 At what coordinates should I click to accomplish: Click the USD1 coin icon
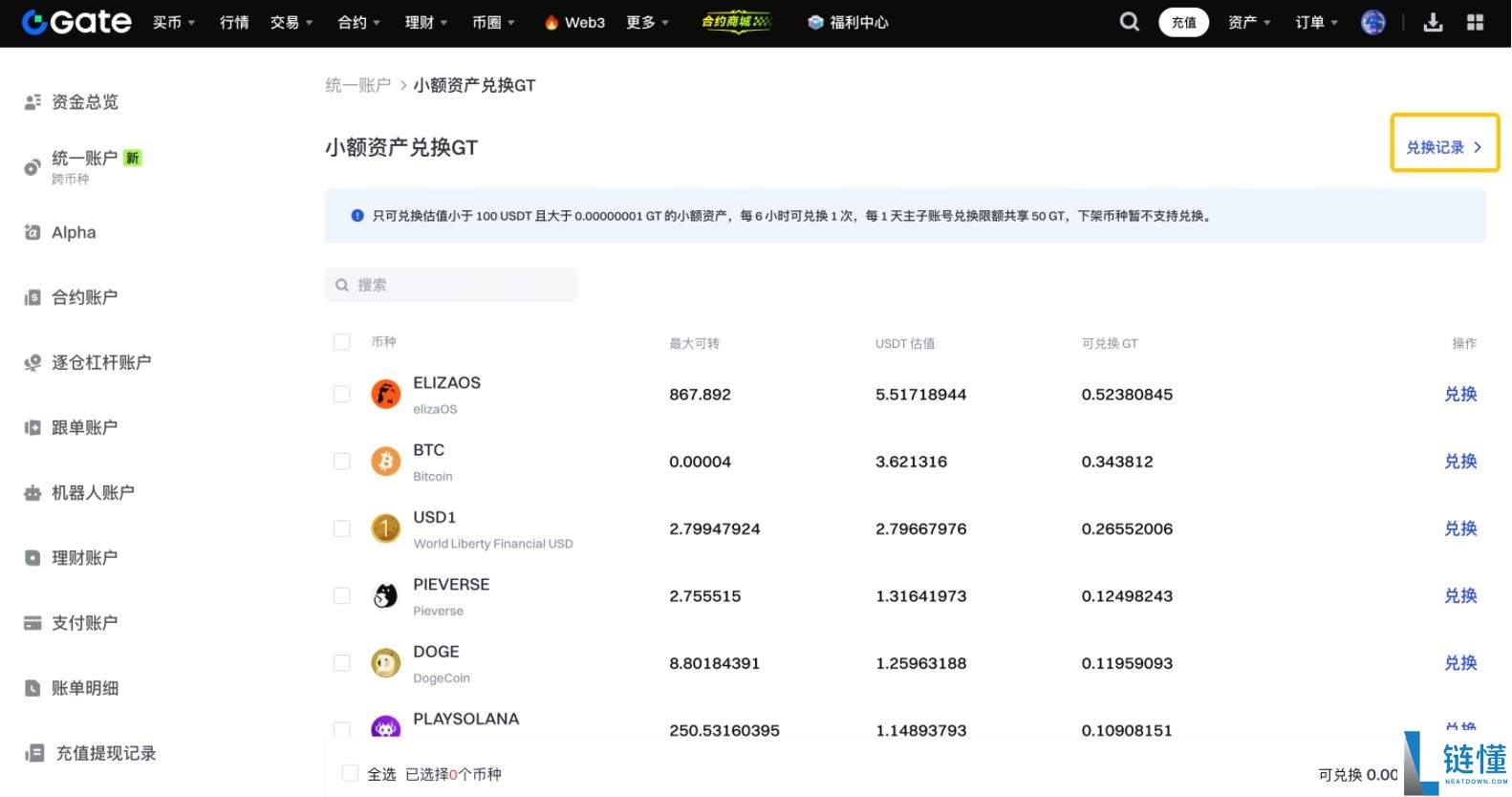click(385, 528)
